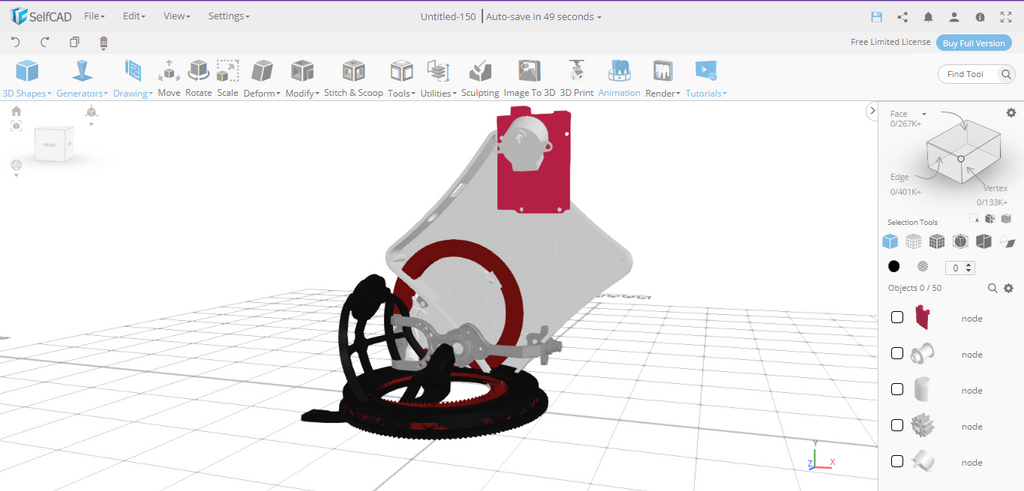Click the FRONT face of view cube
This screenshot has height=491, width=1024.
click(50, 144)
